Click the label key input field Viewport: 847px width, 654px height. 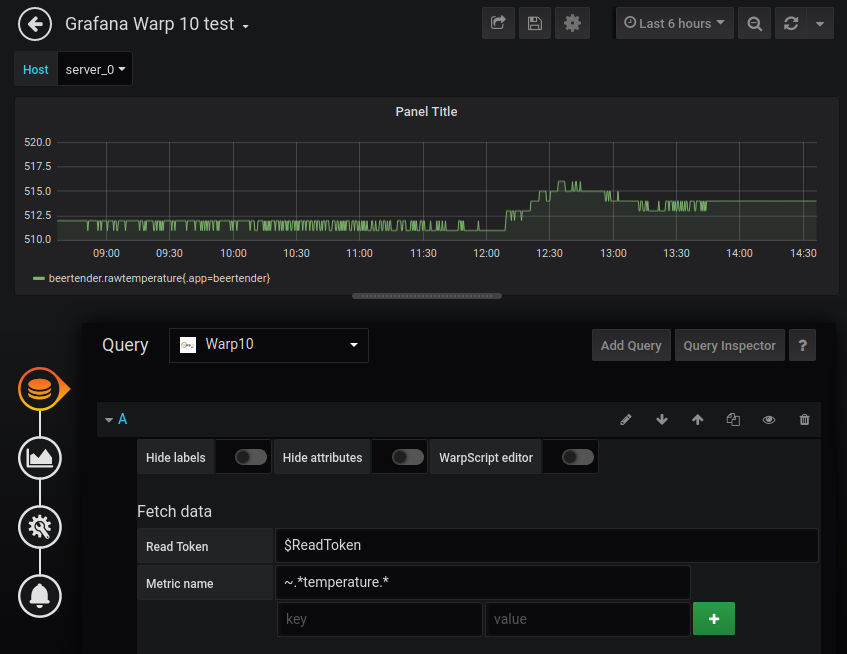coord(380,619)
